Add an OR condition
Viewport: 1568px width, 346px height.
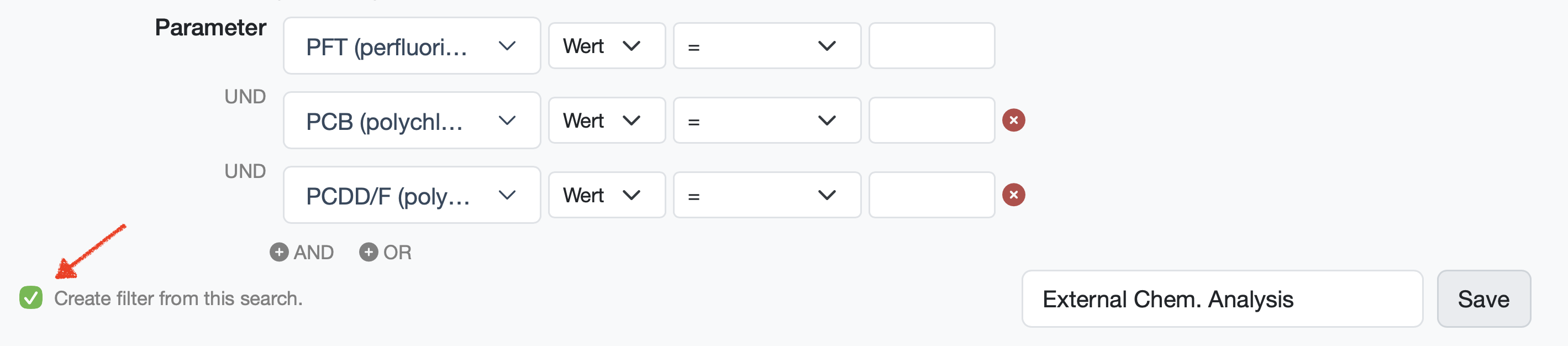pyautogui.click(x=385, y=252)
